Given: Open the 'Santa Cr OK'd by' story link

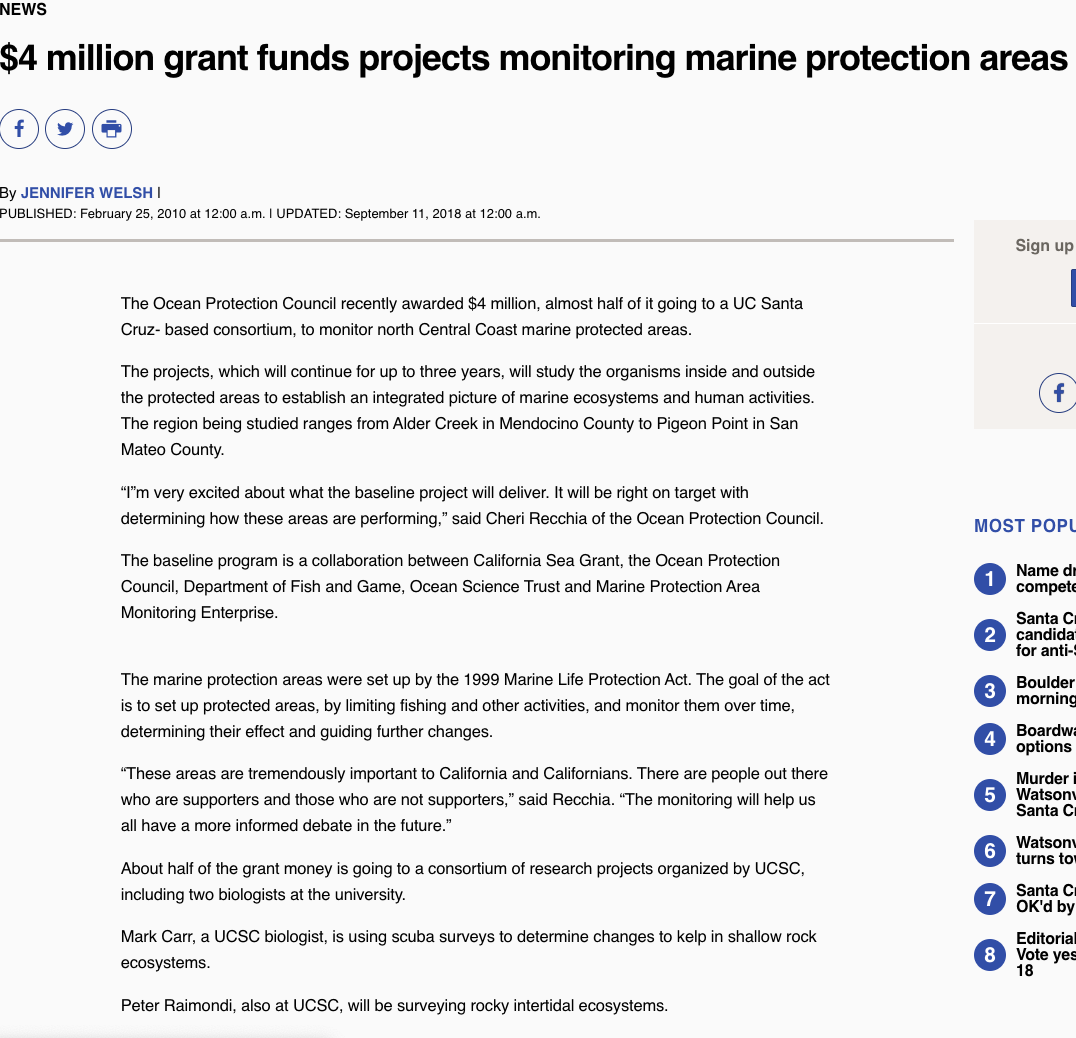Looking at the screenshot, I should tap(1046, 898).
